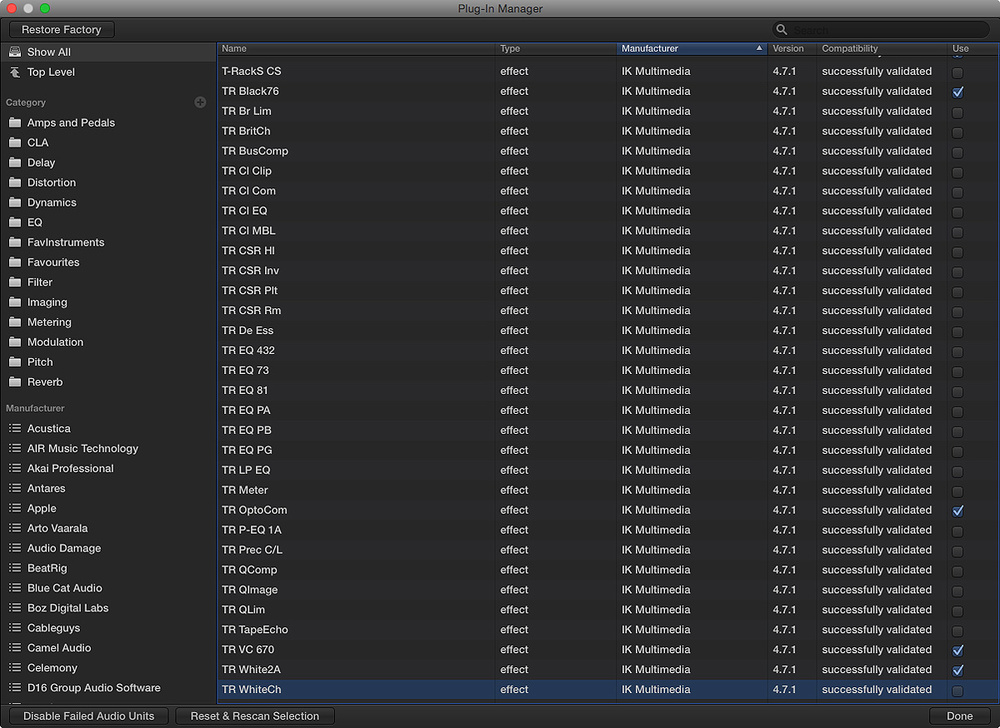The image size is (1000, 728).
Task: Click the Reverb folder icon
Action: tap(15, 382)
